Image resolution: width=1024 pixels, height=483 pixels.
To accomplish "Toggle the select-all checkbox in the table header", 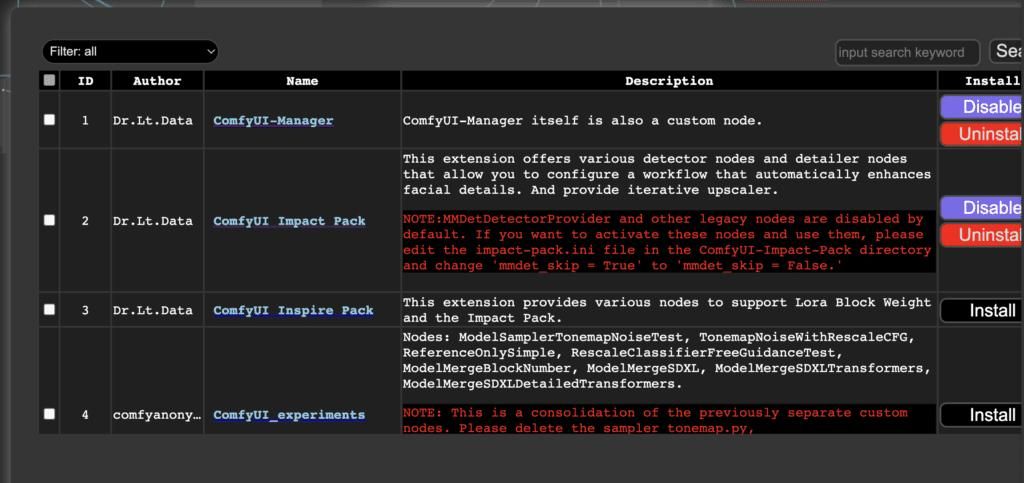I will (49, 81).
